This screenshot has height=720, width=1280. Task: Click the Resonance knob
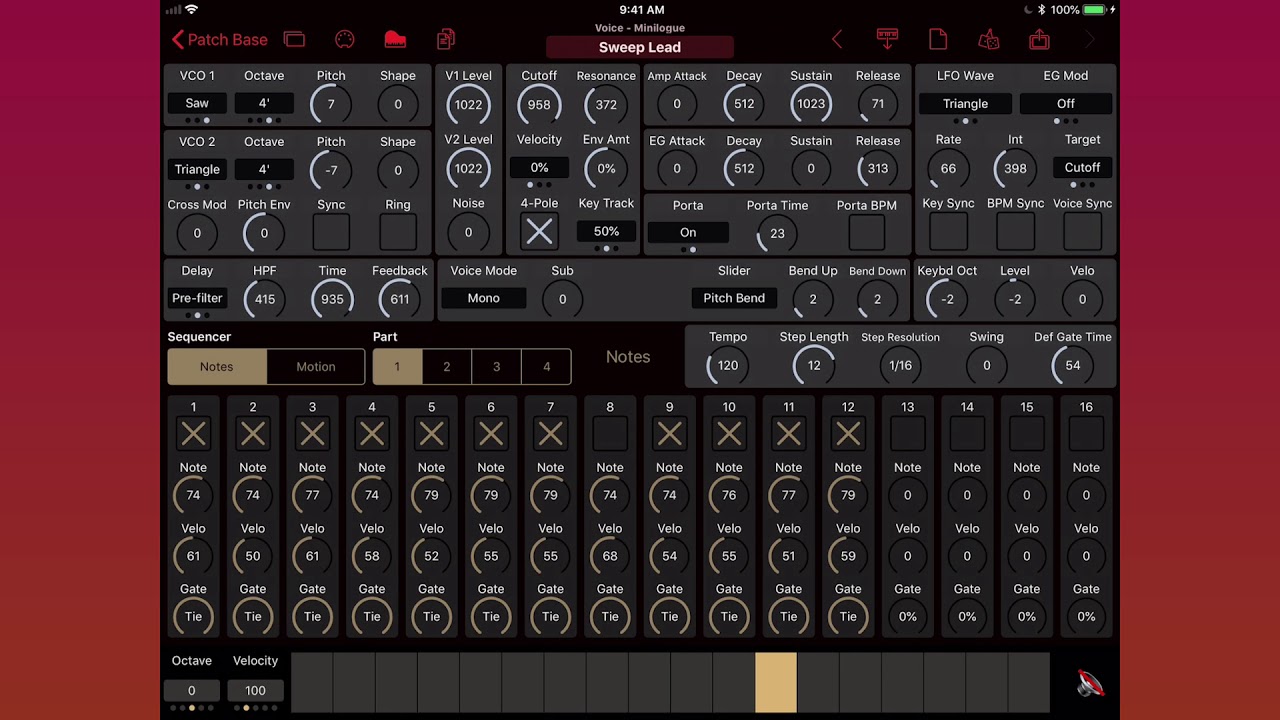[x=606, y=104]
